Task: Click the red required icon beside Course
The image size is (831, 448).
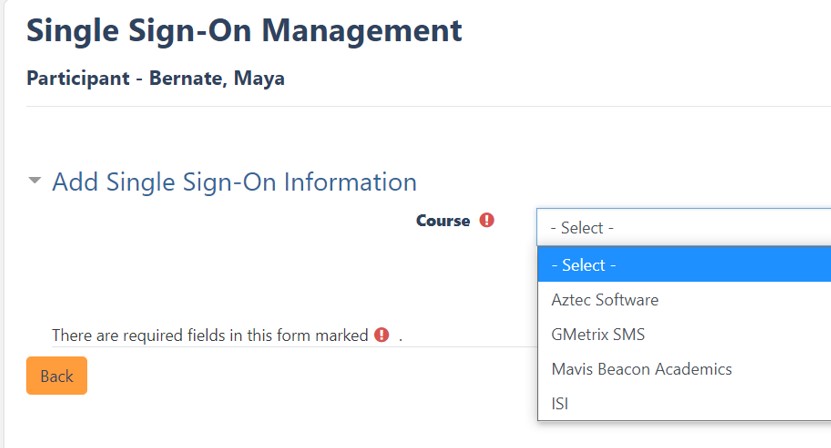Action: coord(487,220)
